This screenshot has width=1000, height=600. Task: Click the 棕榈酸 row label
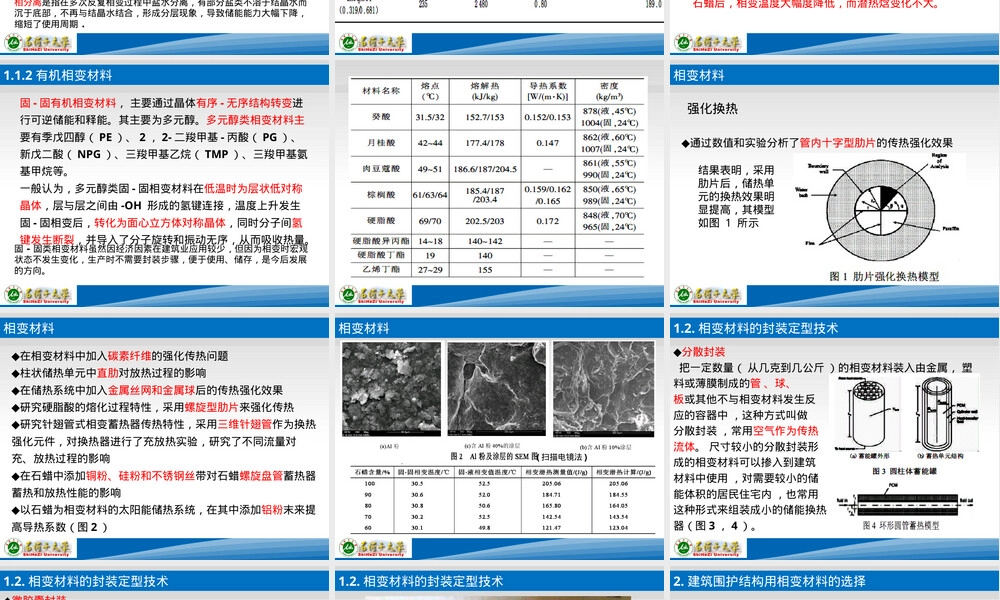(x=381, y=194)
